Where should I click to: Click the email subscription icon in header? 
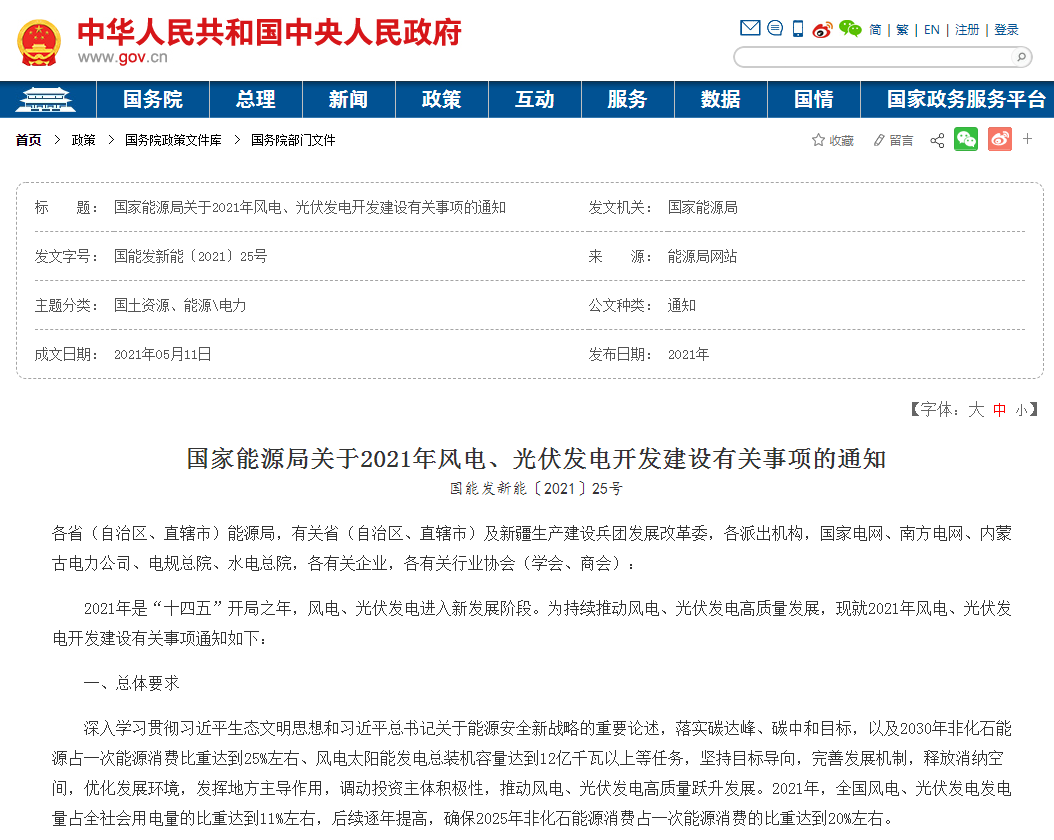pos(750,28)
